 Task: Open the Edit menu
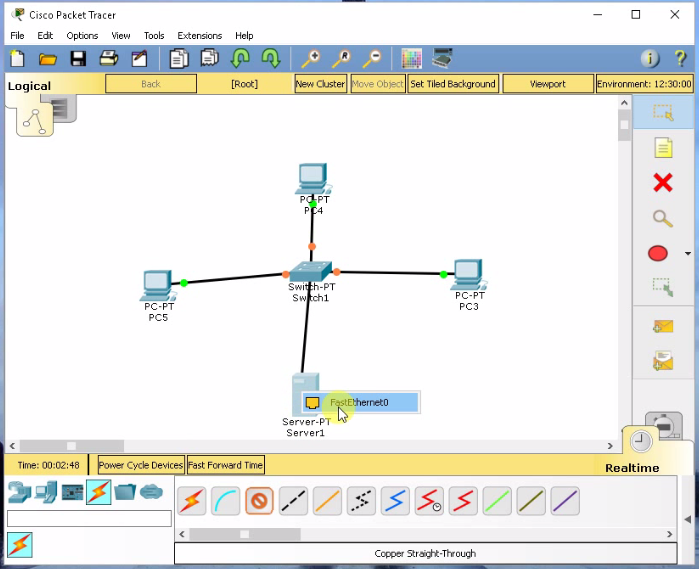click(45, 36)
